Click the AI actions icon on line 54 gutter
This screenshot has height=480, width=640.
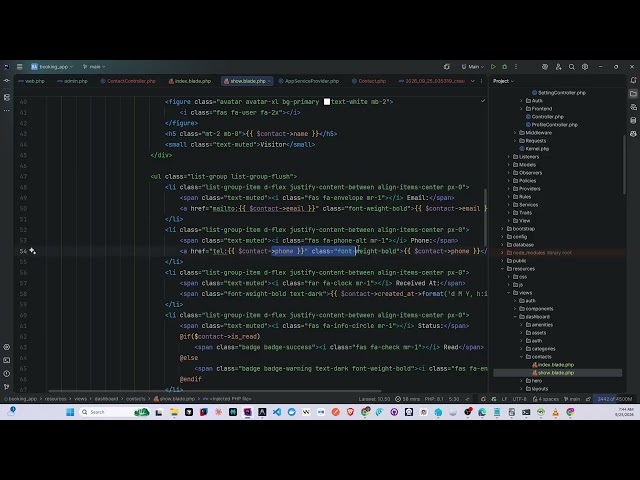pos(33,251)
